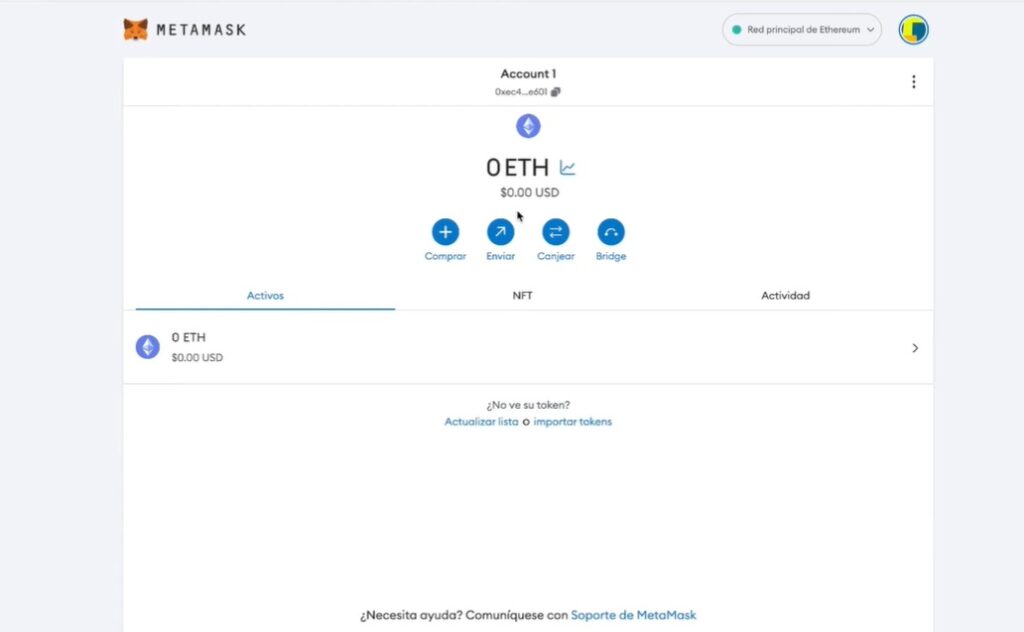Click the ETH token icon in asset list

point(148,347)
